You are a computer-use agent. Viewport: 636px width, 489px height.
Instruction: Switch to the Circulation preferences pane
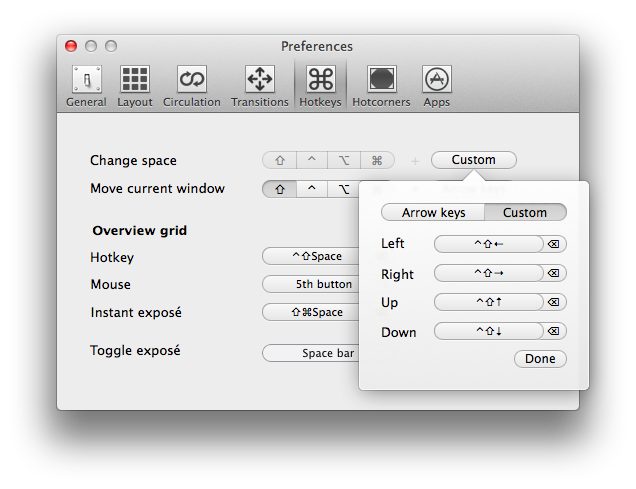pos(191,86)
